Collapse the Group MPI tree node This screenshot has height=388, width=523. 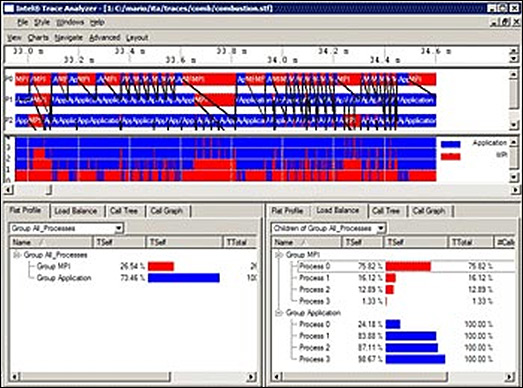tap(279, 255)
